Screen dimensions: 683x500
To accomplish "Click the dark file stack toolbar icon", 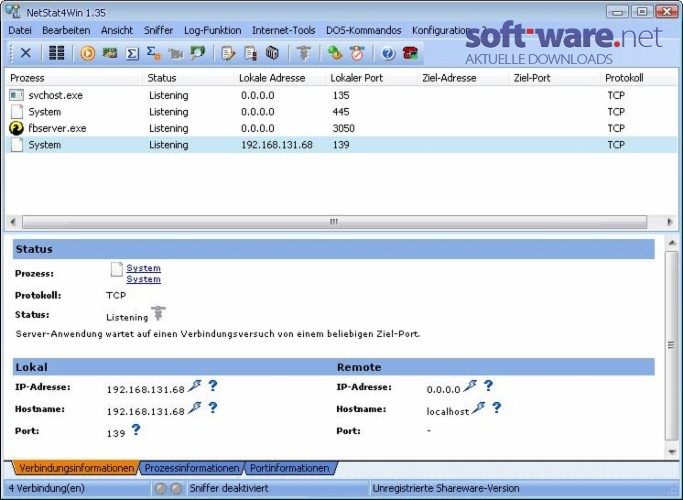I will click(272, 53).
